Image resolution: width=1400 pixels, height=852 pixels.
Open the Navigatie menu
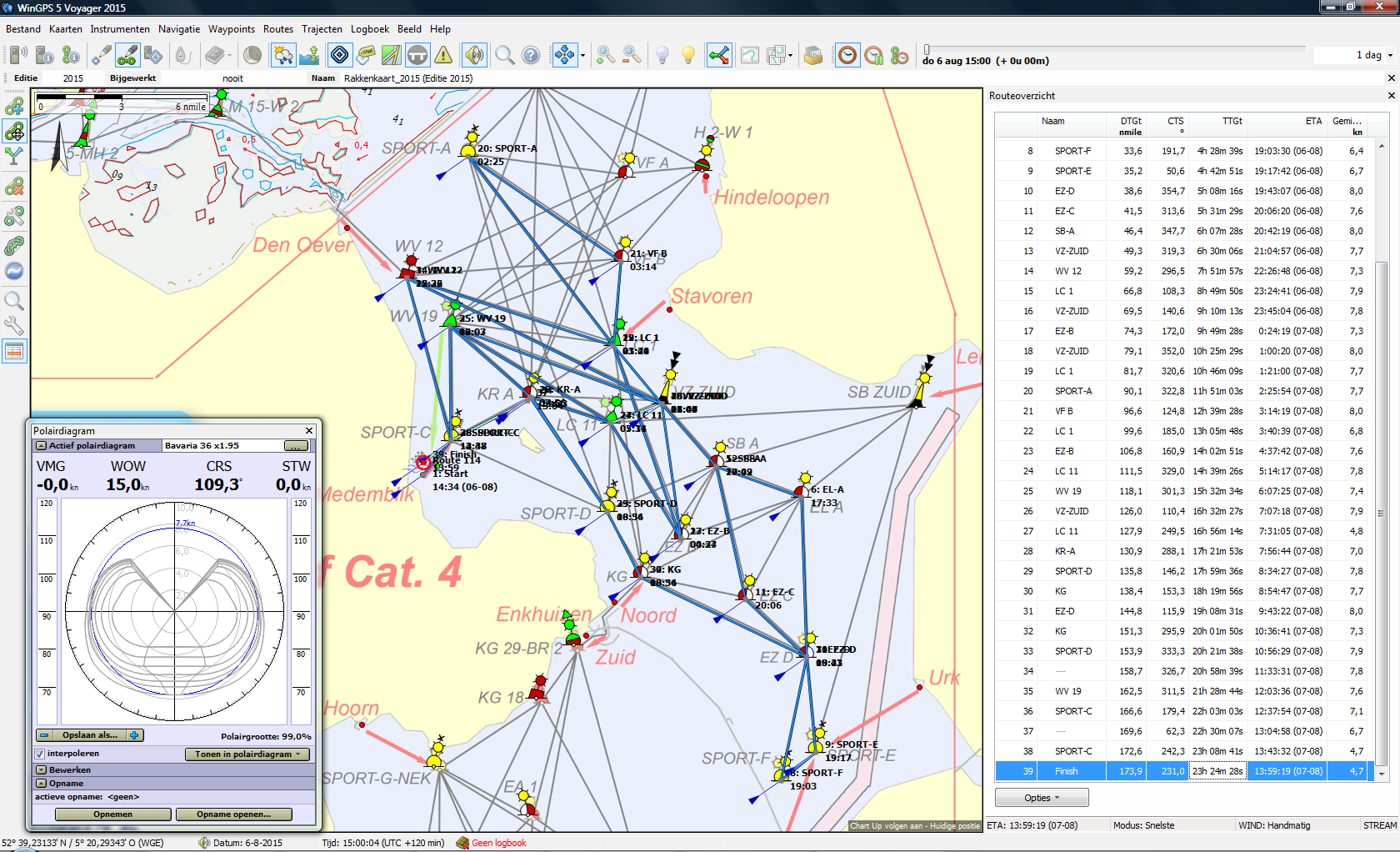click(179, 29)
